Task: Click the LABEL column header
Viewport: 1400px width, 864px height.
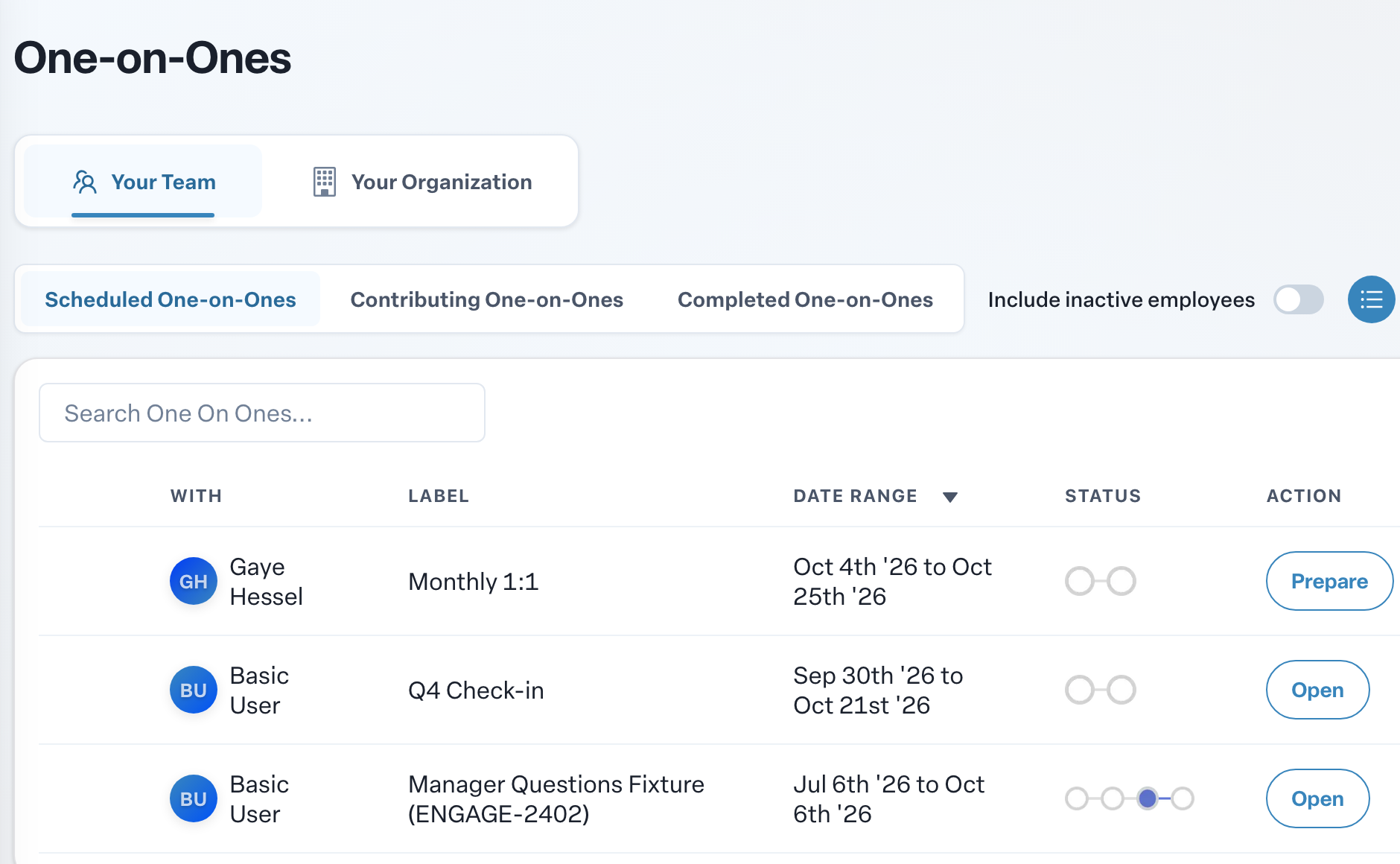Action: click(x=439, y=496)
